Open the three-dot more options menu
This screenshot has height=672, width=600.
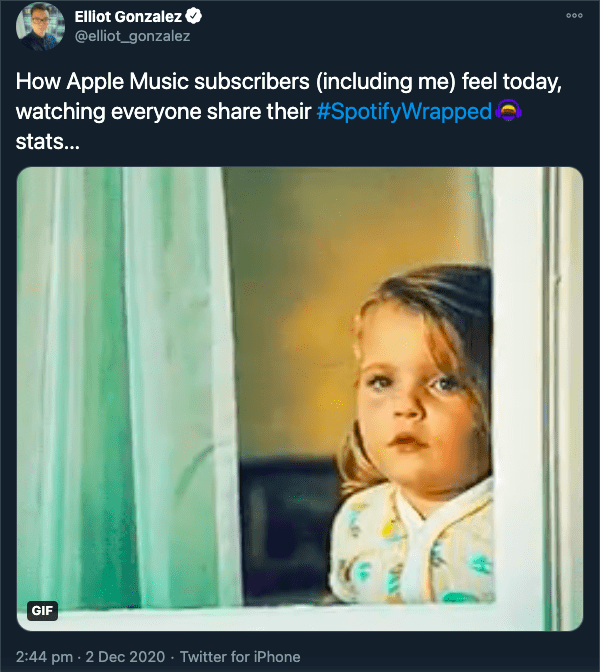pyautogui.click(x=574, y=15)
